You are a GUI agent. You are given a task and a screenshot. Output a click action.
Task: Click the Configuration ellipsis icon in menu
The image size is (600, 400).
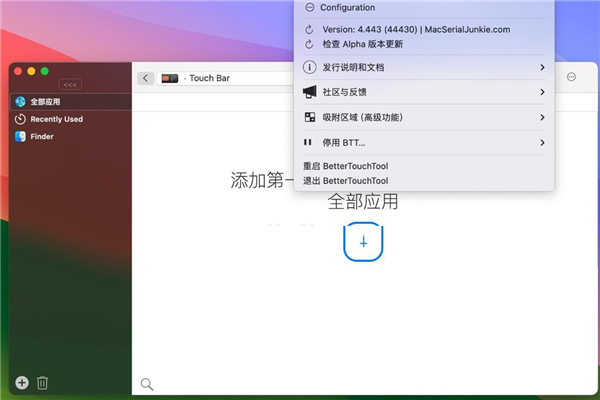click(310, 7)
